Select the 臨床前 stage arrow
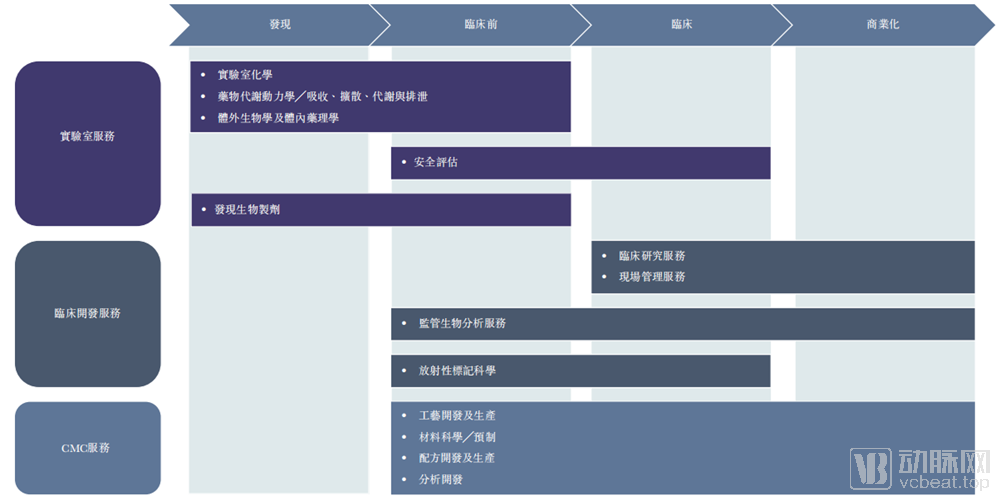The image size is (1000, 501). [481, 24]
